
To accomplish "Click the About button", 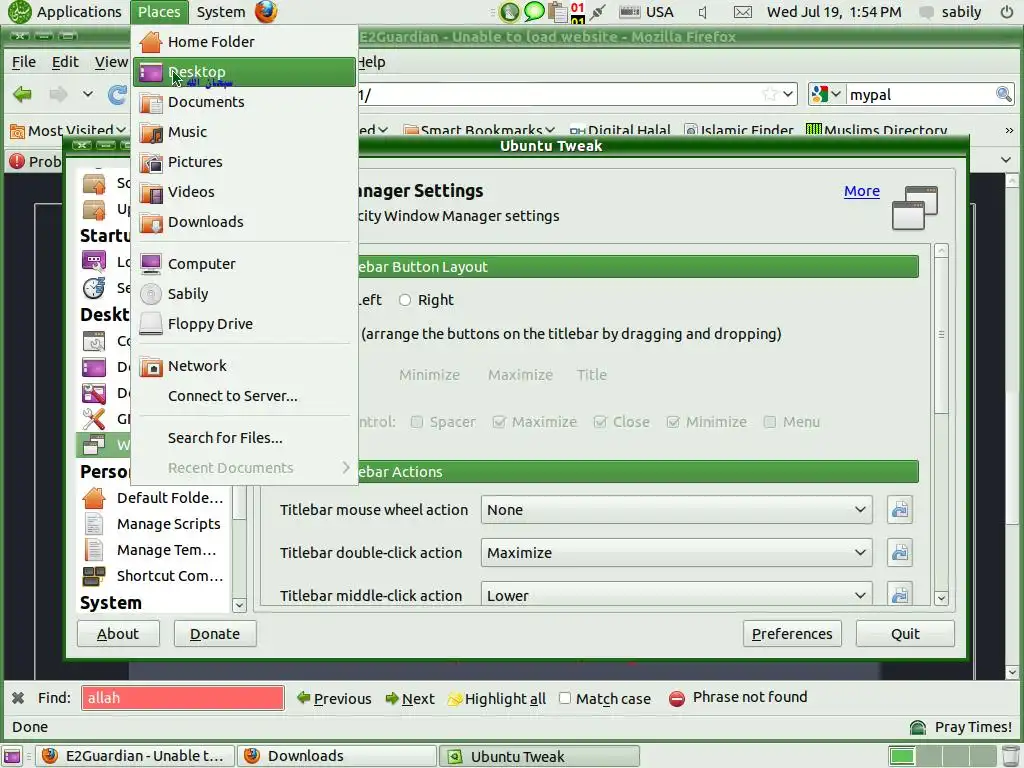I will pos(118,633).
